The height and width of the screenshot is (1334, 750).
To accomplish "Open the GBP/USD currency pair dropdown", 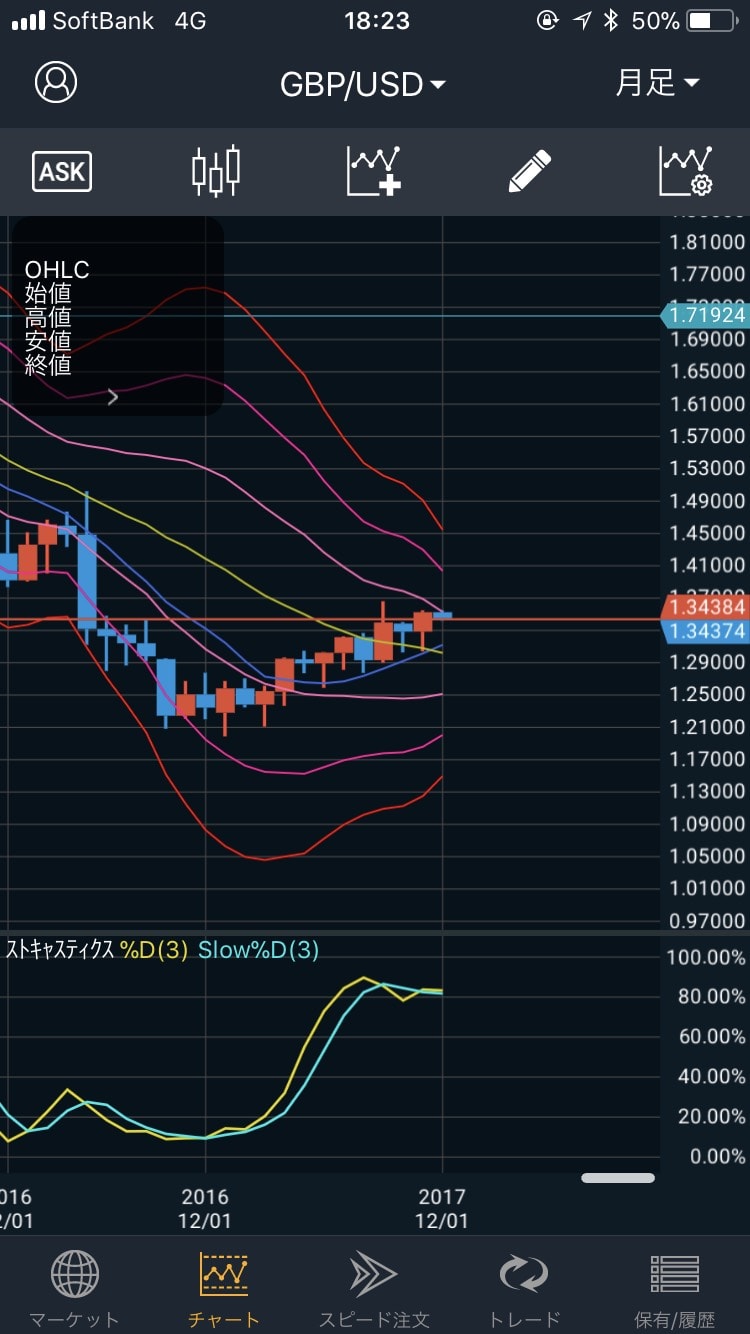I will coord(362,85).
